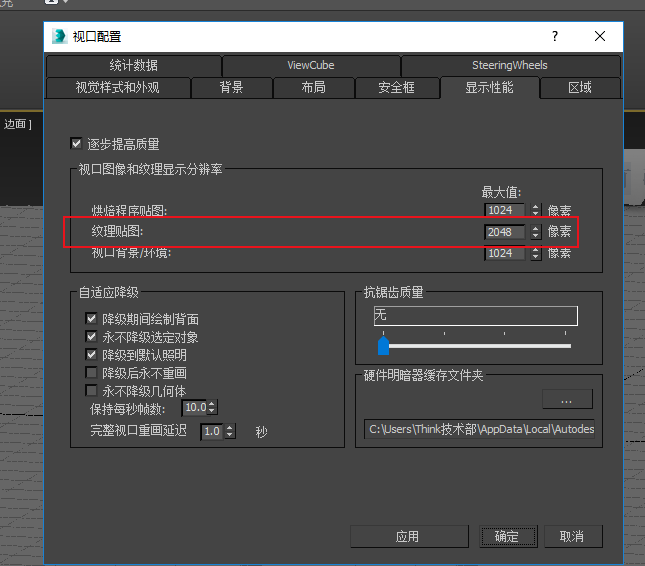This screenshot has height=566, width=645.
Task: Open the 区域 tab
Action: 580,88
